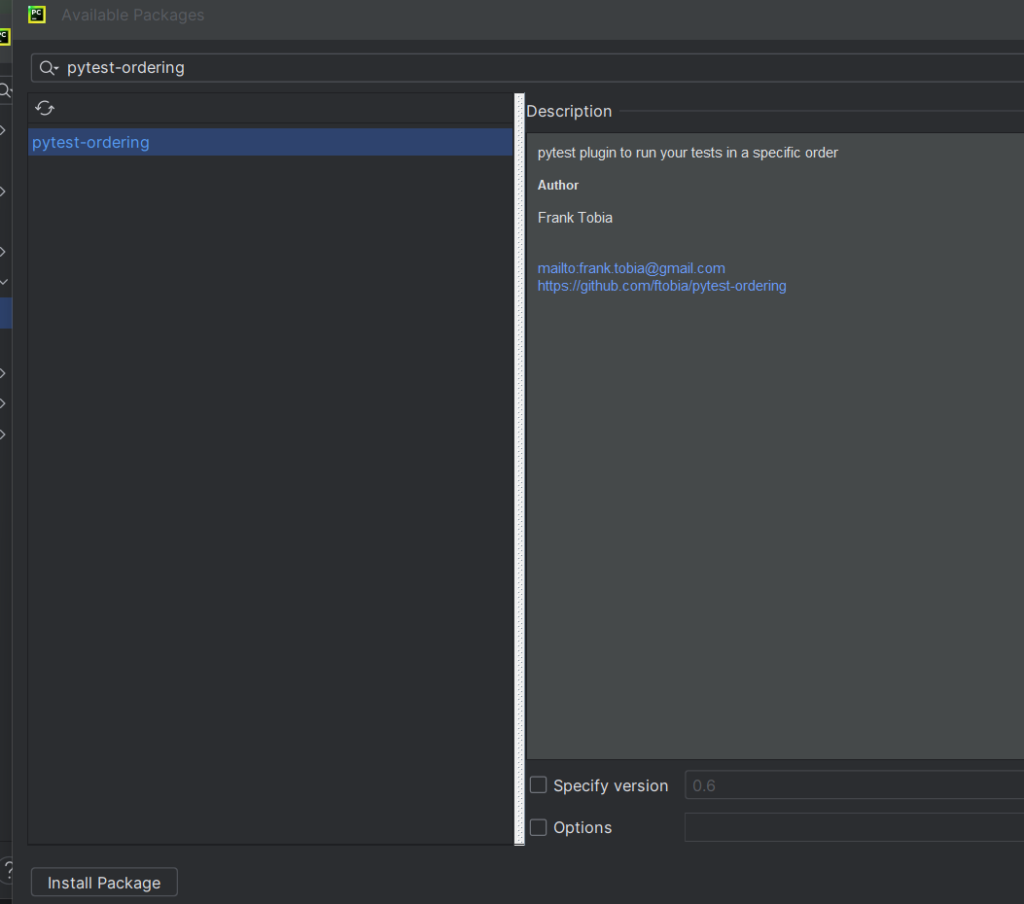Click the Options text input field
This screenshot has height=904, width=1024.
coord(854,827)
